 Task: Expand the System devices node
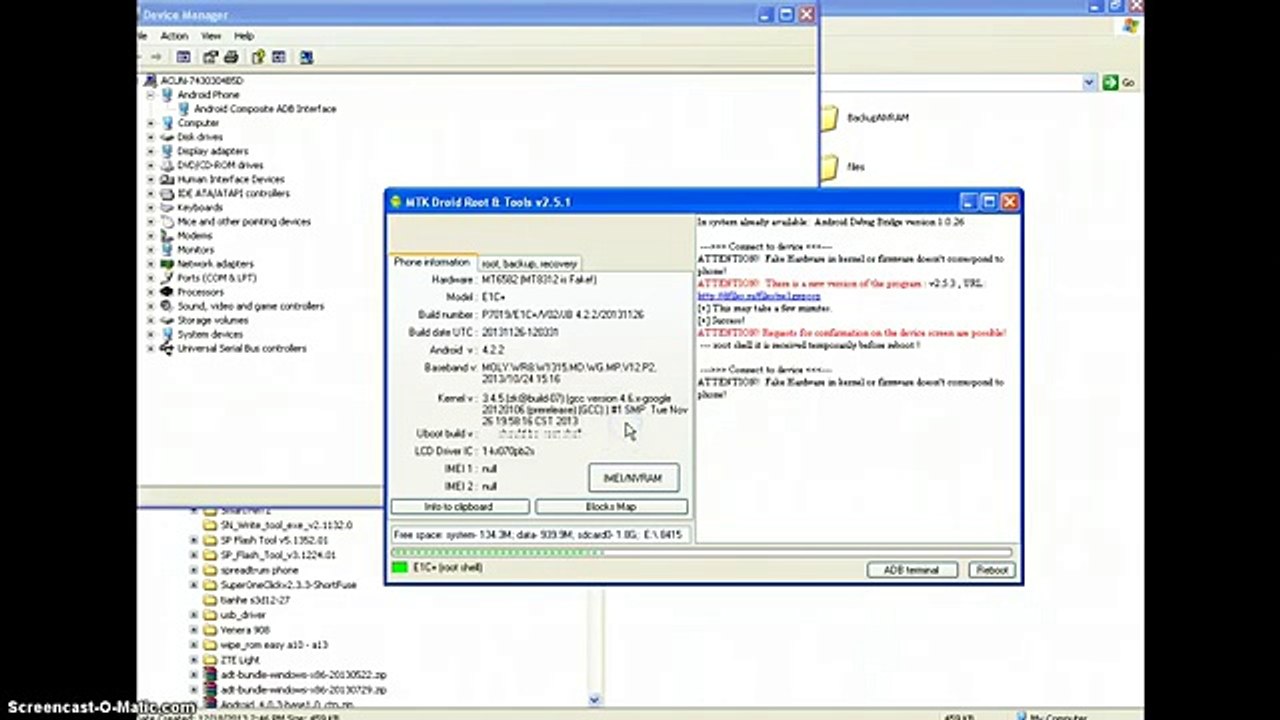click(x=151, y=334)
